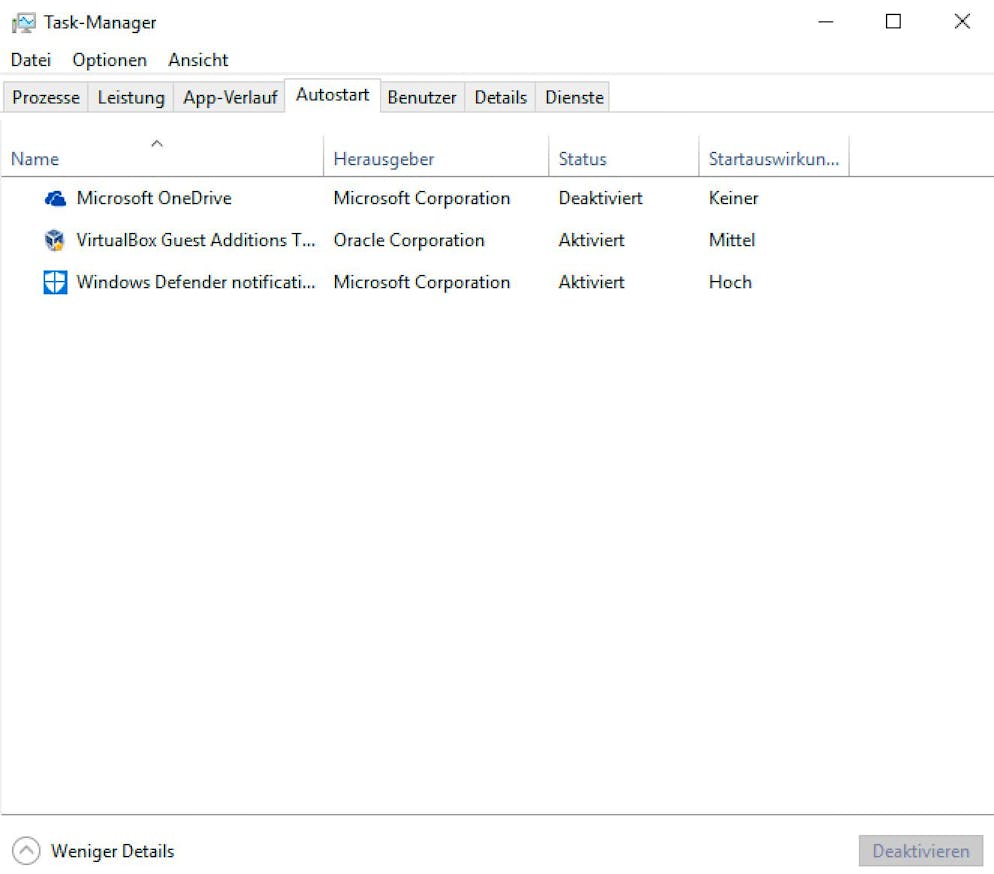
Task: Switch to the Leistung tab
Action: click(131, 98)
